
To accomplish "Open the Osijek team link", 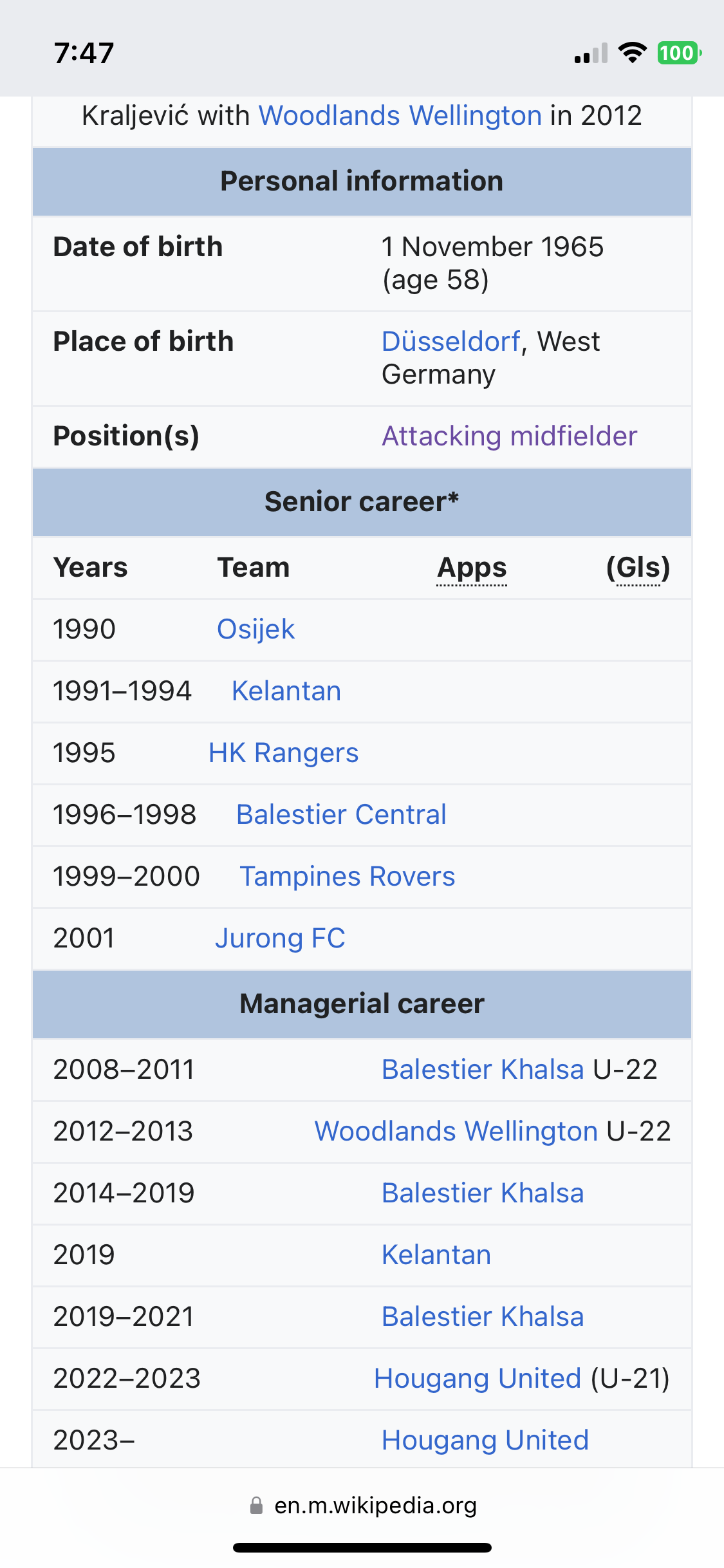I will (x=255, y=629).
